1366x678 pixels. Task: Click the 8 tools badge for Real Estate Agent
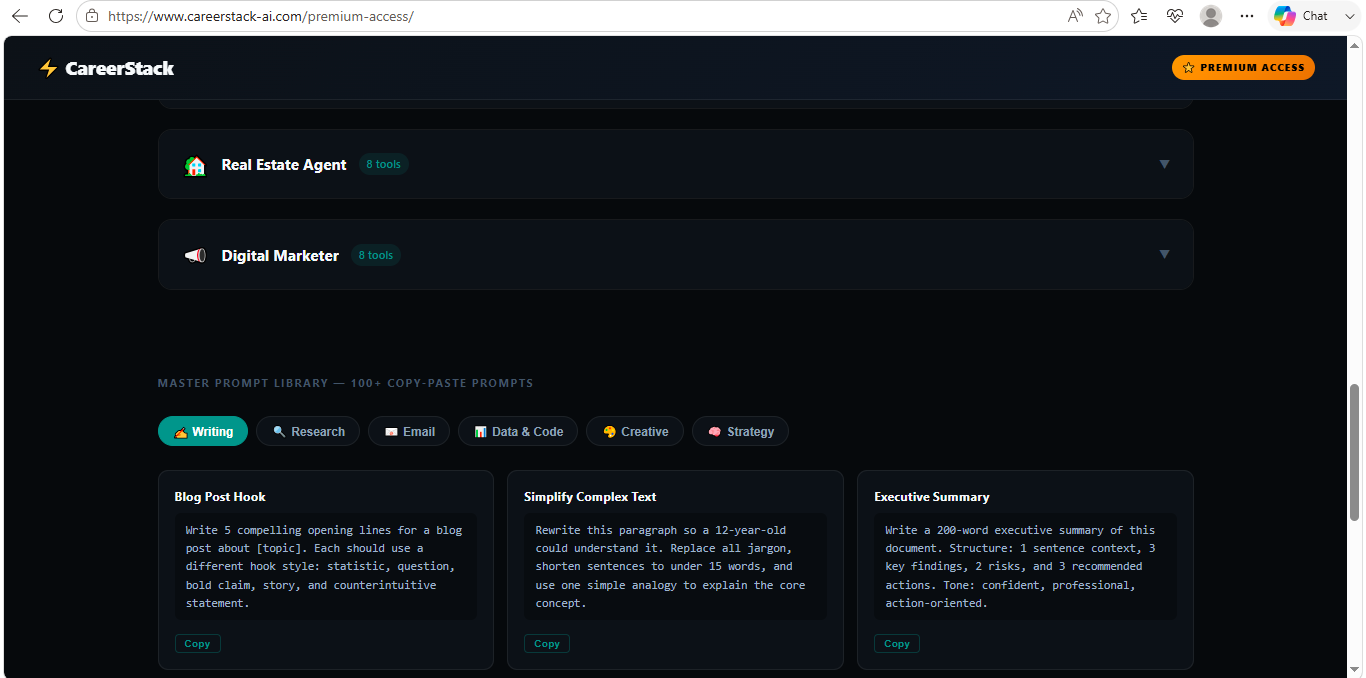(383, 164)
